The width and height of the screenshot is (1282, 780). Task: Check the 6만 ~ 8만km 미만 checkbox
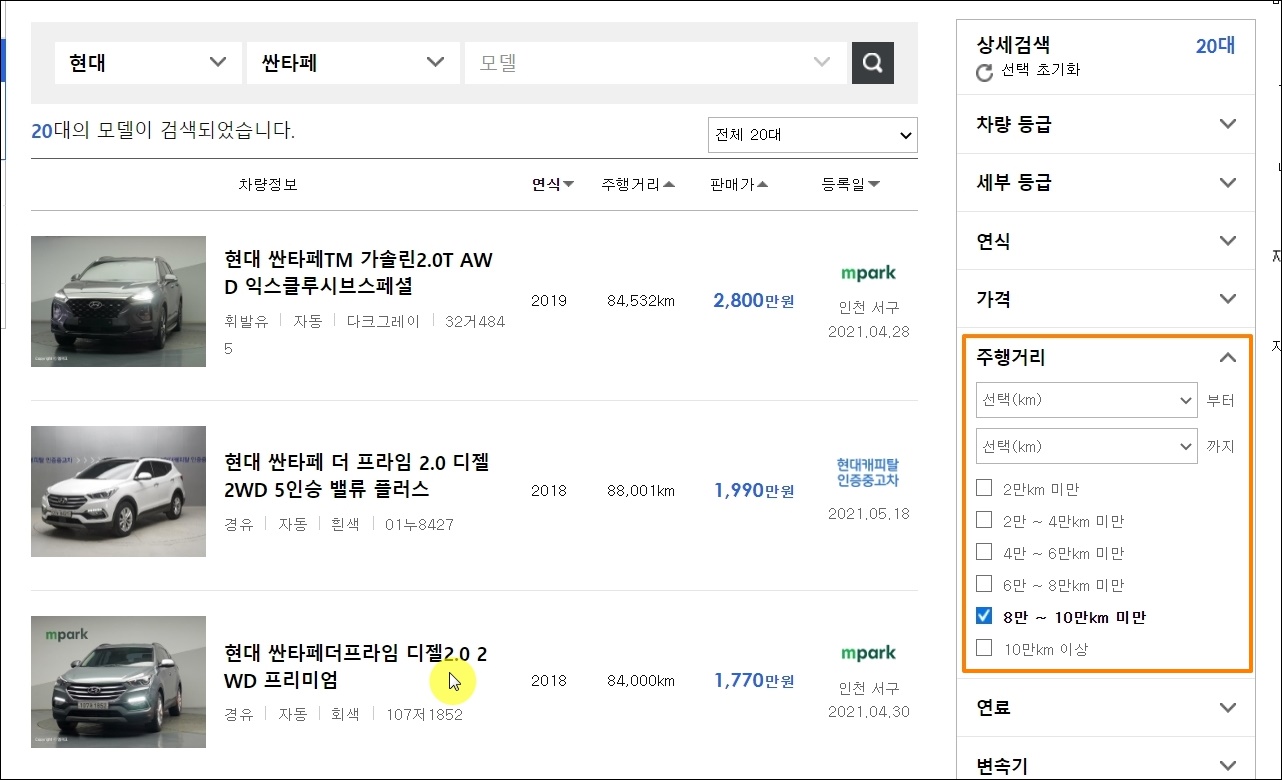tap(984, 584)
